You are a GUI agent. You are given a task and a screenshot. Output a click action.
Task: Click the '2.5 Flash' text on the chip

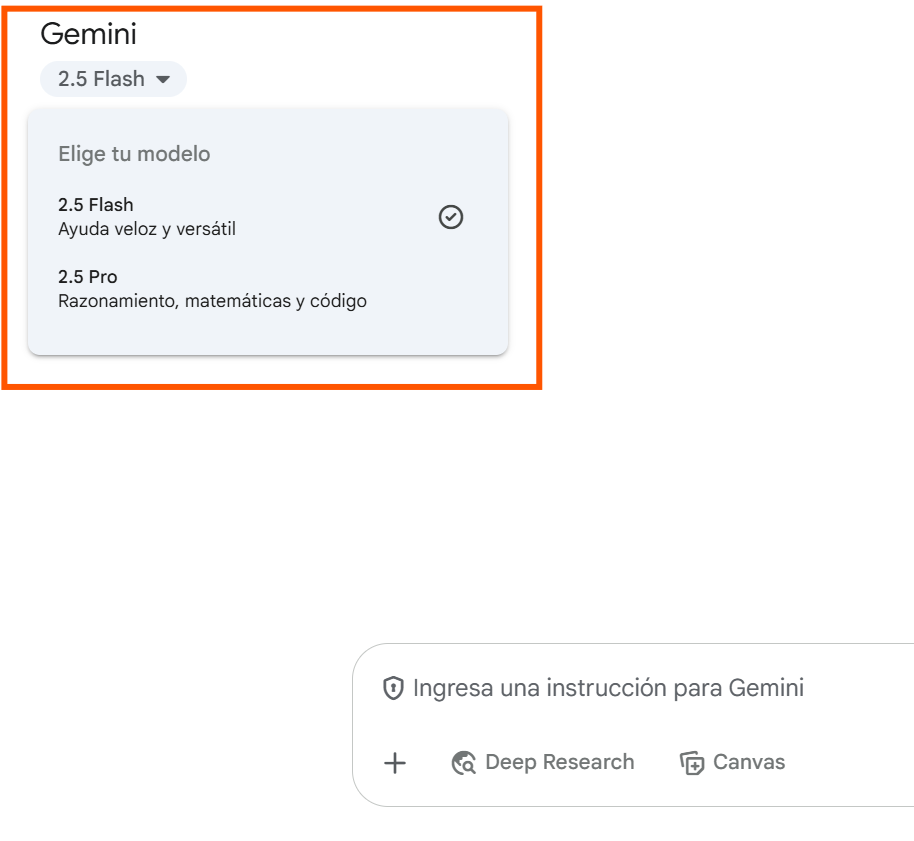(x=101, y=79)
